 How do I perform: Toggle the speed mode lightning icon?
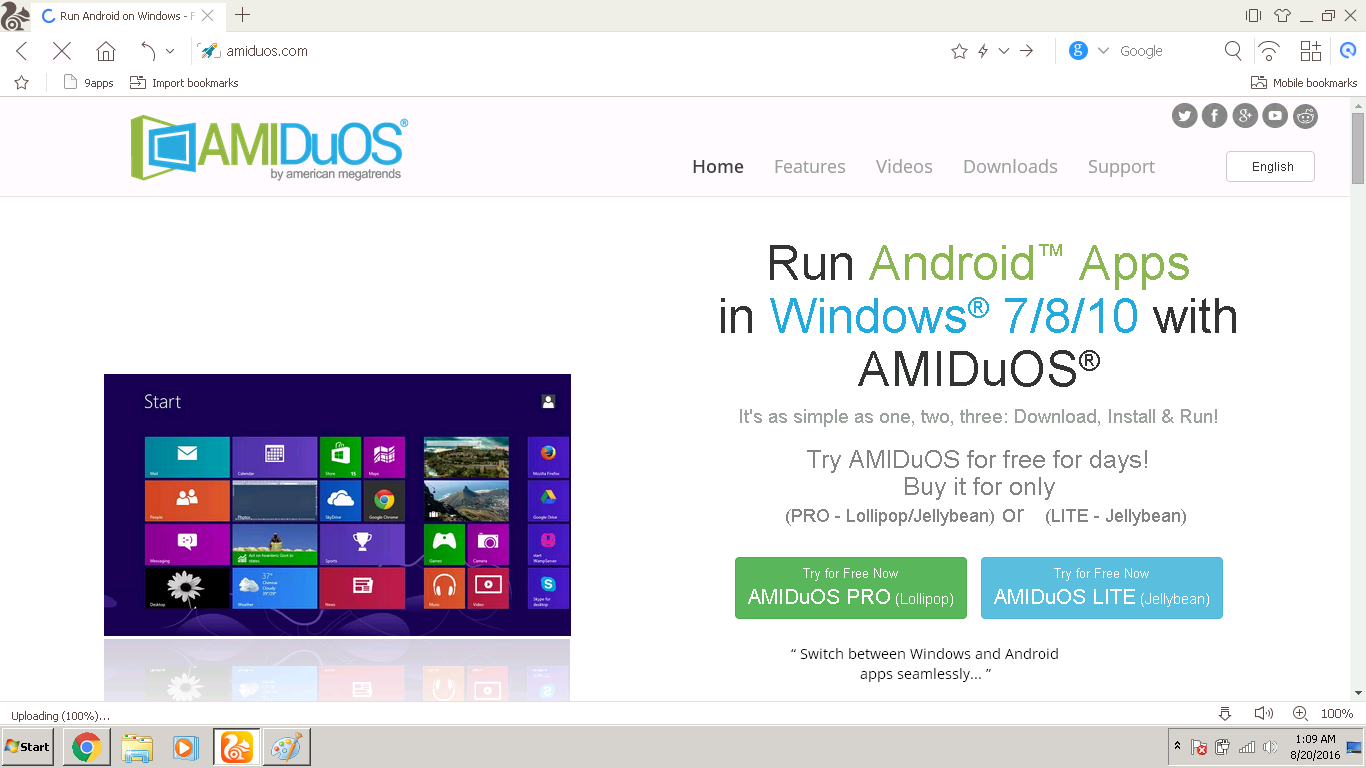click(981, 50)
